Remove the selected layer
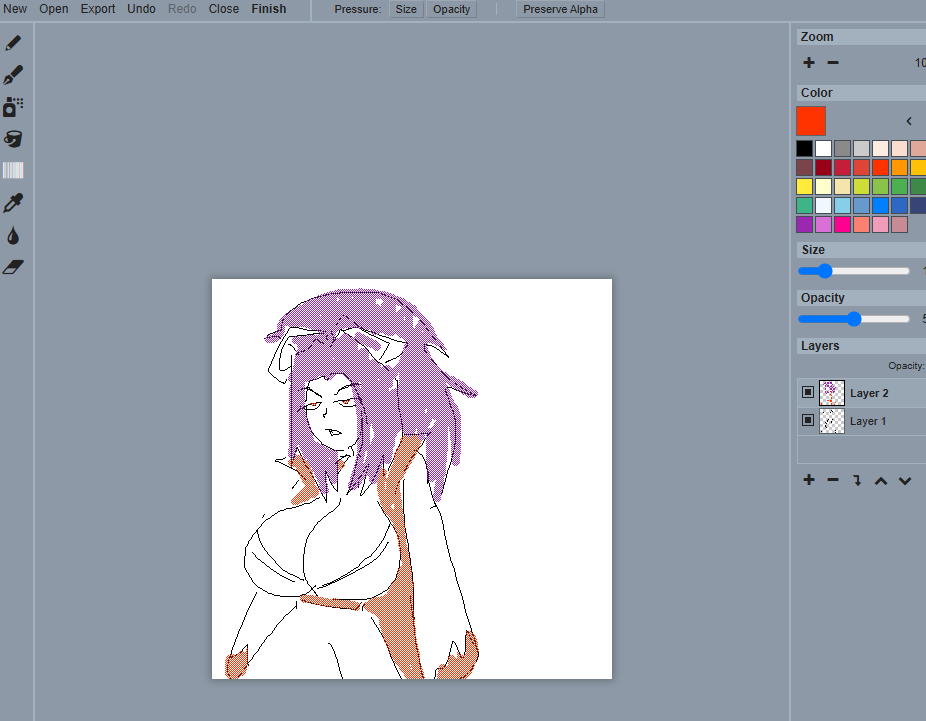The image size is (926, 721). [x=833, y=479]
